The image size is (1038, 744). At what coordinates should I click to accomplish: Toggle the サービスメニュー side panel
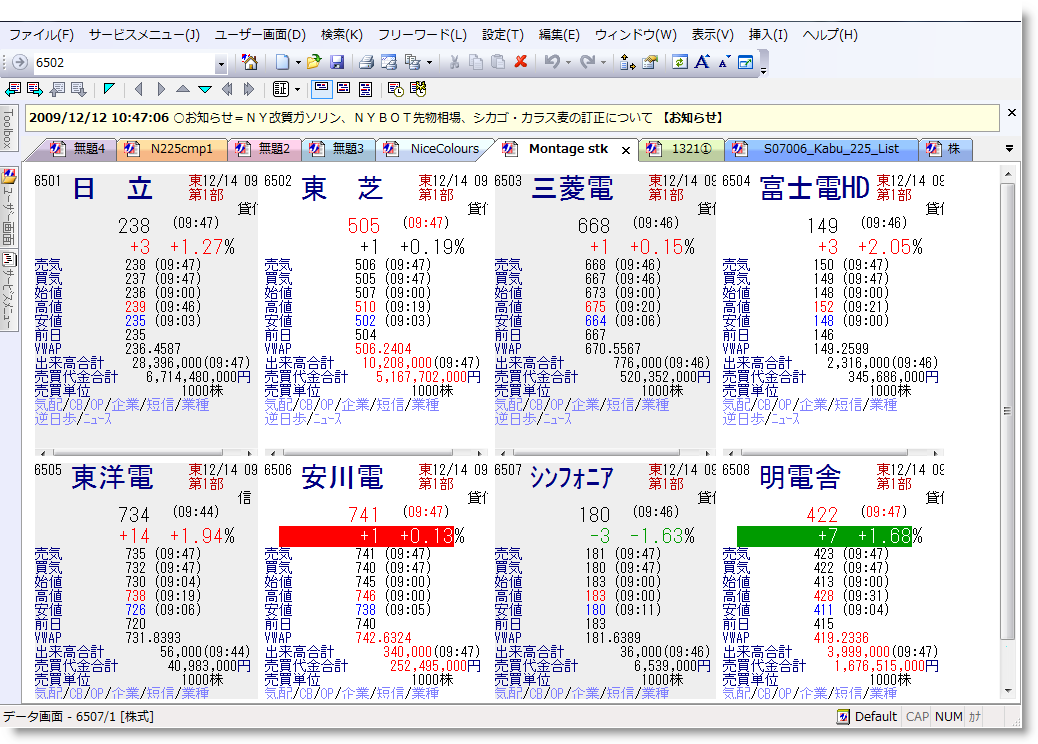click(9, 291)
